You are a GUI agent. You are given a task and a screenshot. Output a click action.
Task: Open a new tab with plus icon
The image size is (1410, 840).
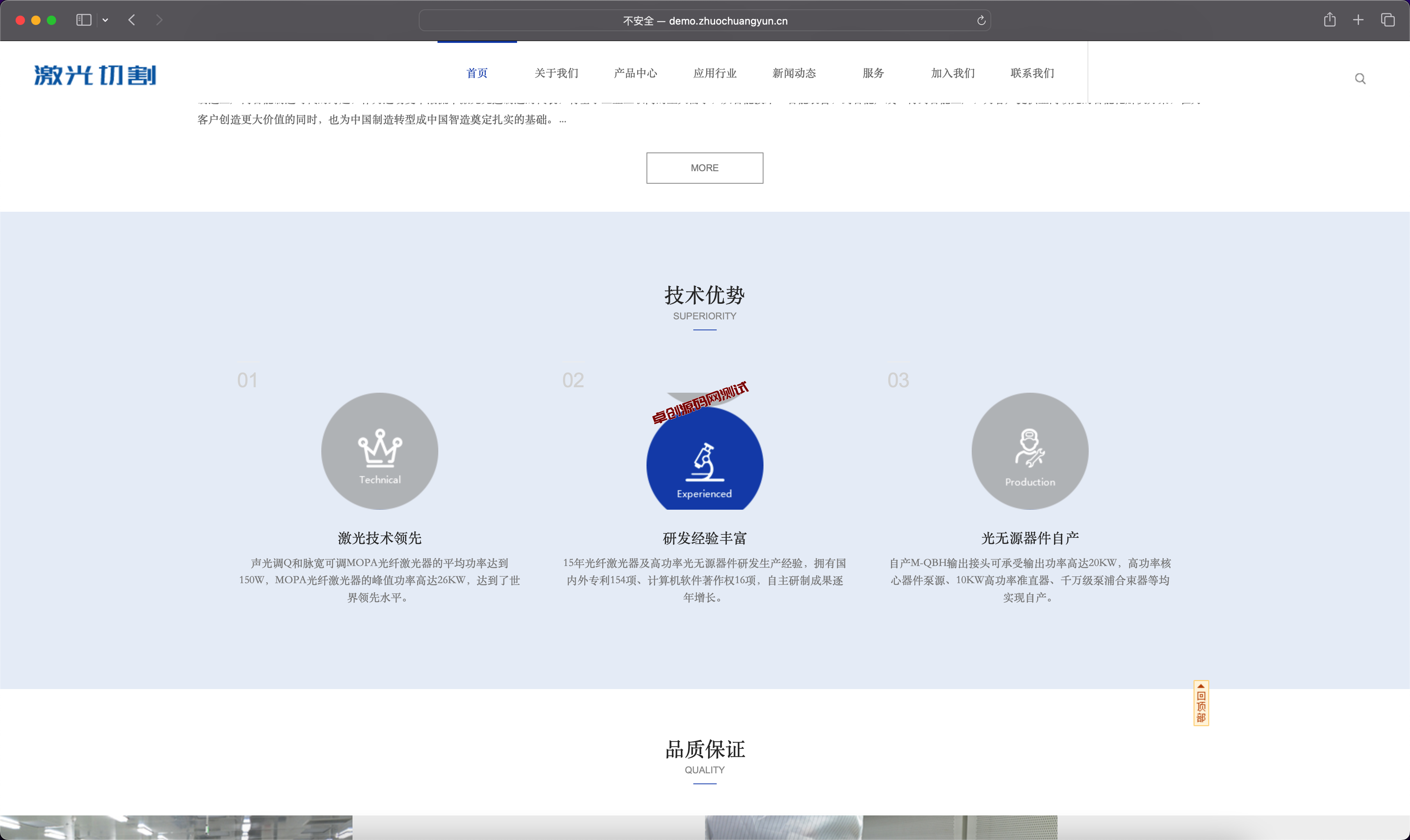point(1358,20)
